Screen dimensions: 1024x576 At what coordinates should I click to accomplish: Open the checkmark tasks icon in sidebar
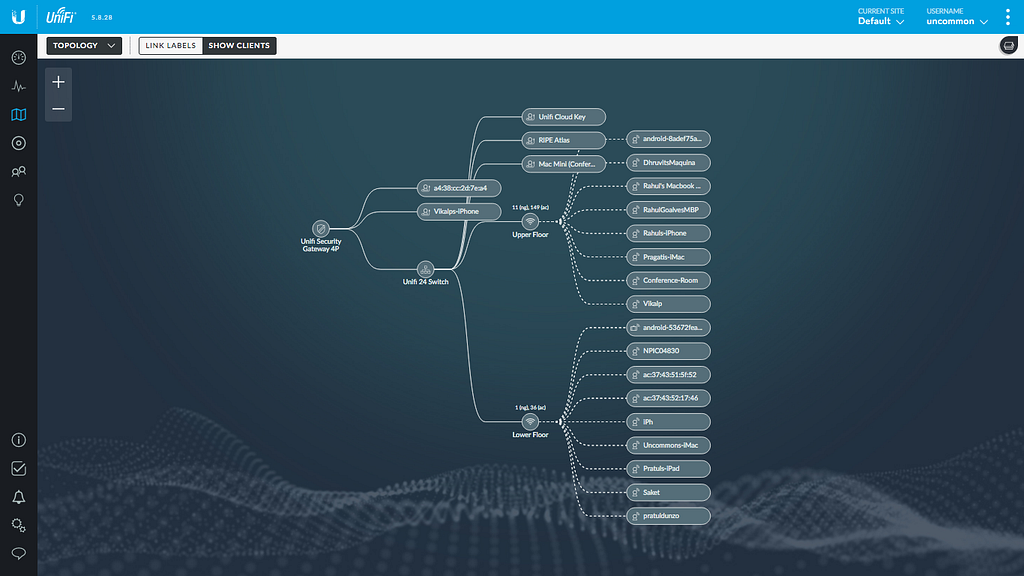(x=18, y=468)
